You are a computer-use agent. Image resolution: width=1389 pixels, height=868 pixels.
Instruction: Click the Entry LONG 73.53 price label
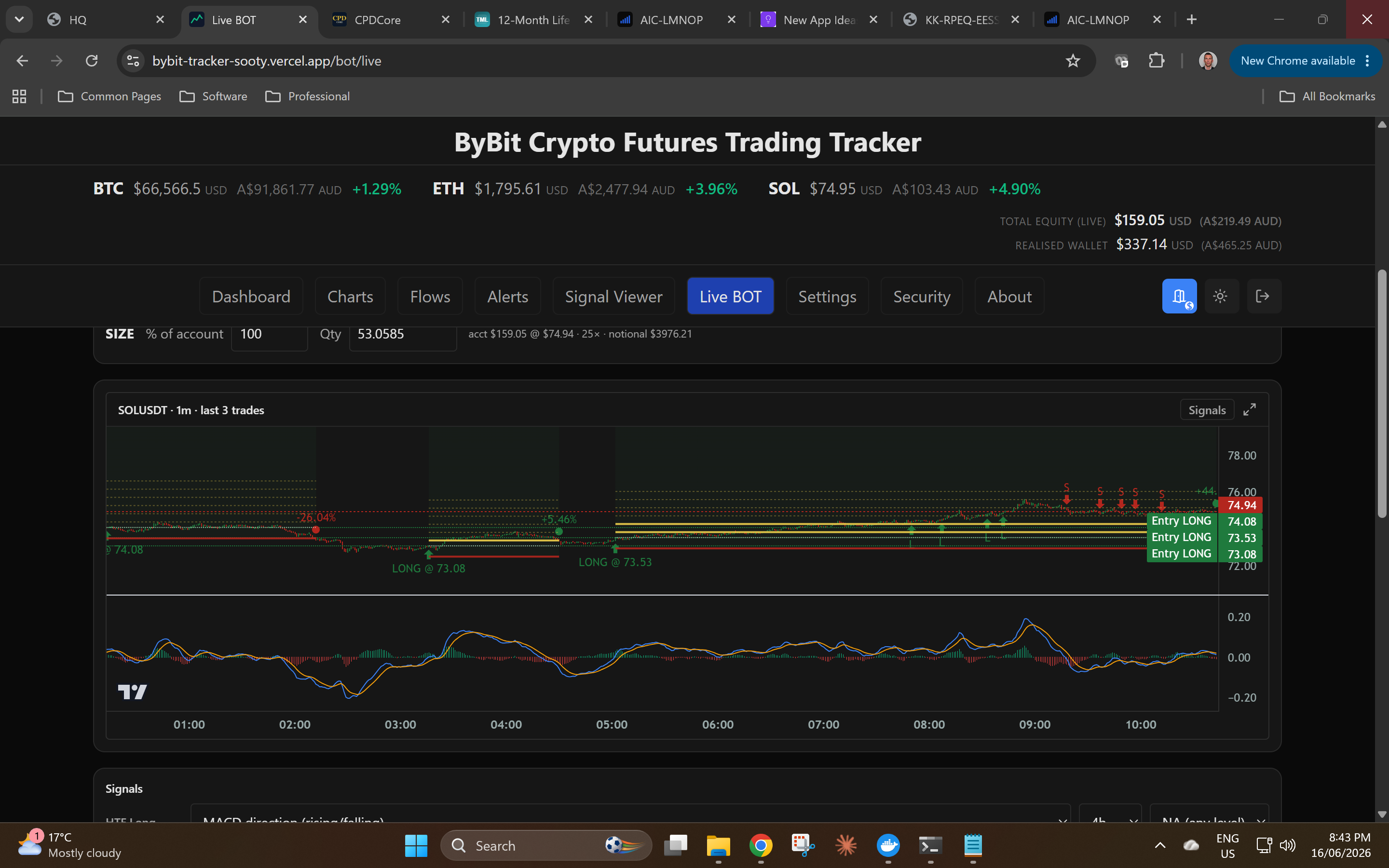(x=1204, y=537)
